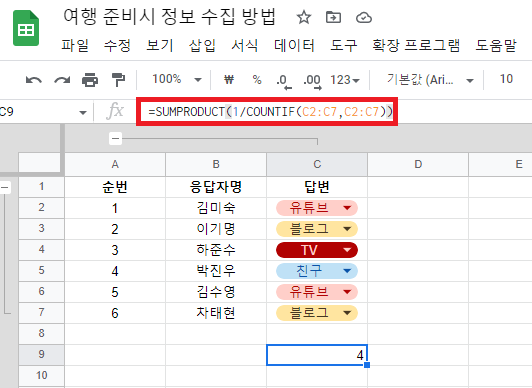The image size is (532, 388).
Task: Open the 확장 프로그램 menu
Action: click(416, 45)
